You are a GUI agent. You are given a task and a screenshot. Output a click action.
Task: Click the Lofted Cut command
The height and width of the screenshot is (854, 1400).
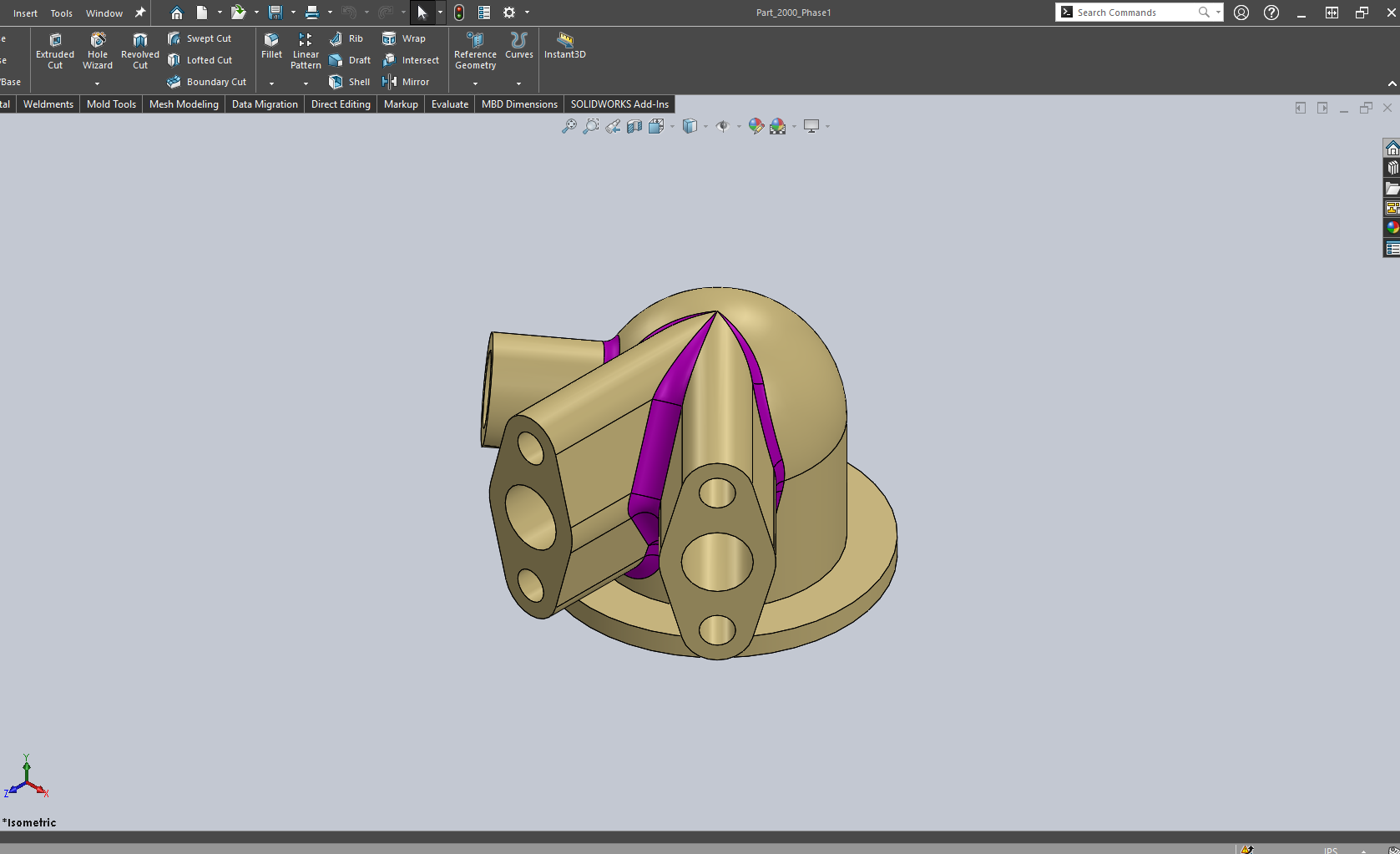(x=200, y=60)
